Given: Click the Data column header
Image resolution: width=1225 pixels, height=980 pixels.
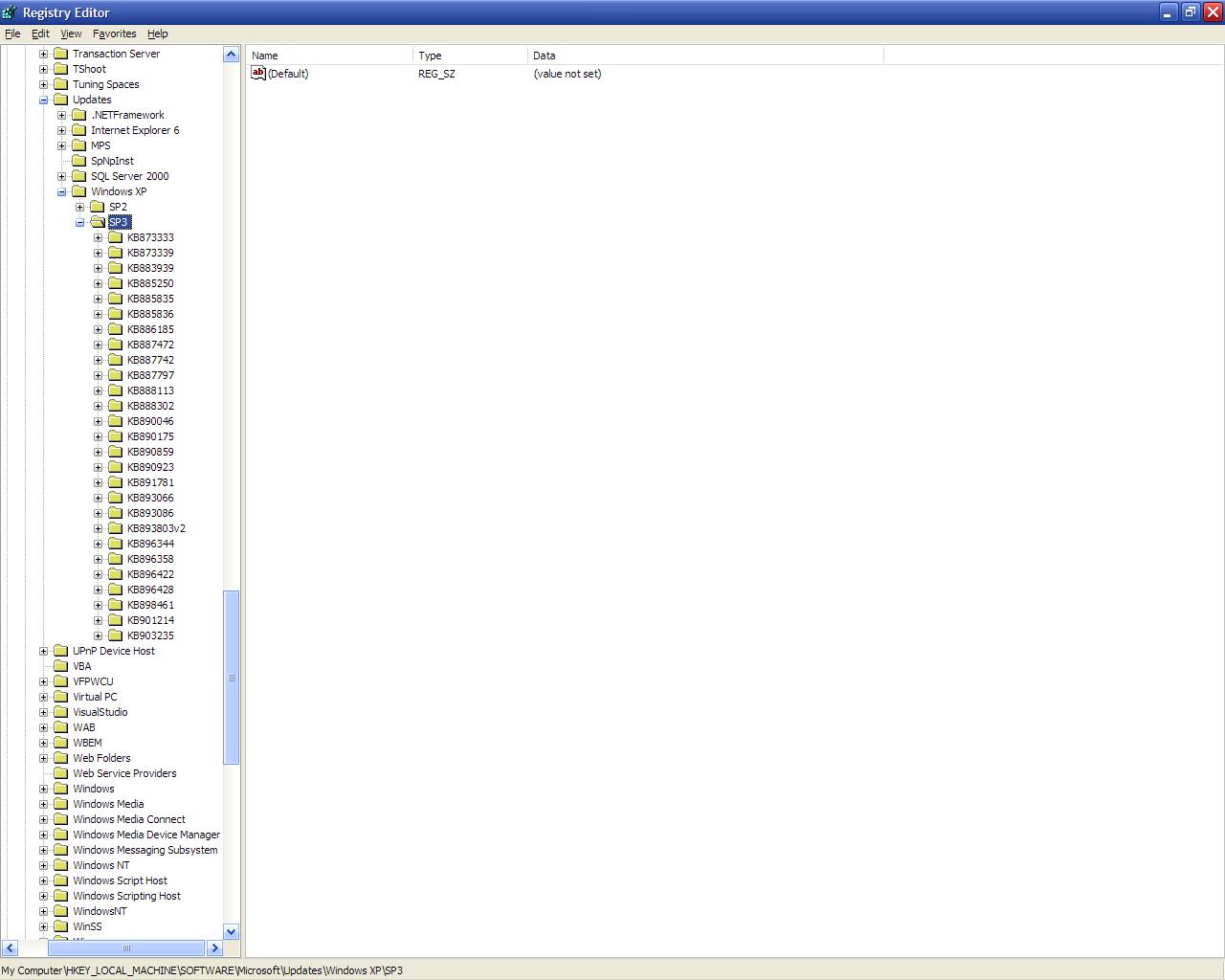Looking at the screenshot, I should [705, 56].
